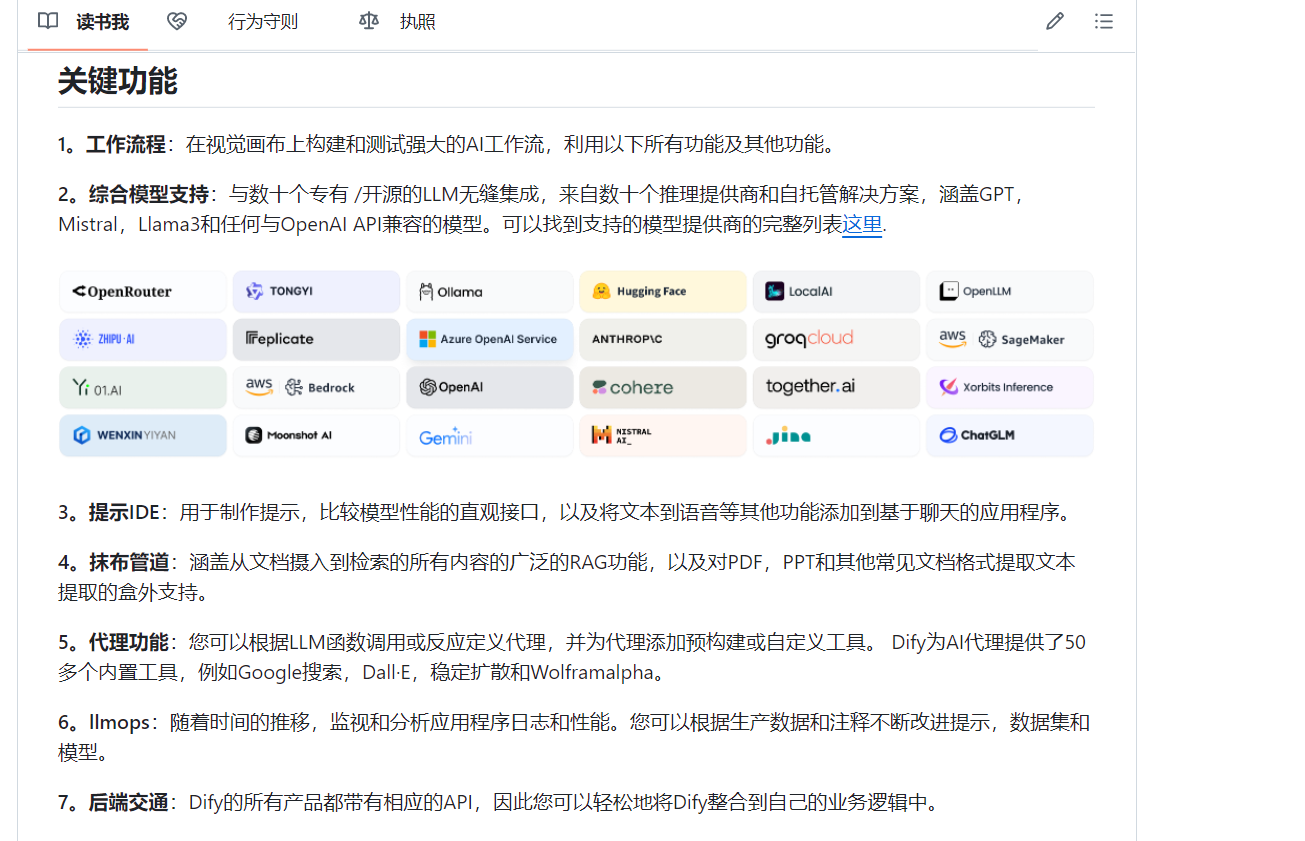Click the OpenRouter logo card
Screen dimensions: 1305x841
143,291
